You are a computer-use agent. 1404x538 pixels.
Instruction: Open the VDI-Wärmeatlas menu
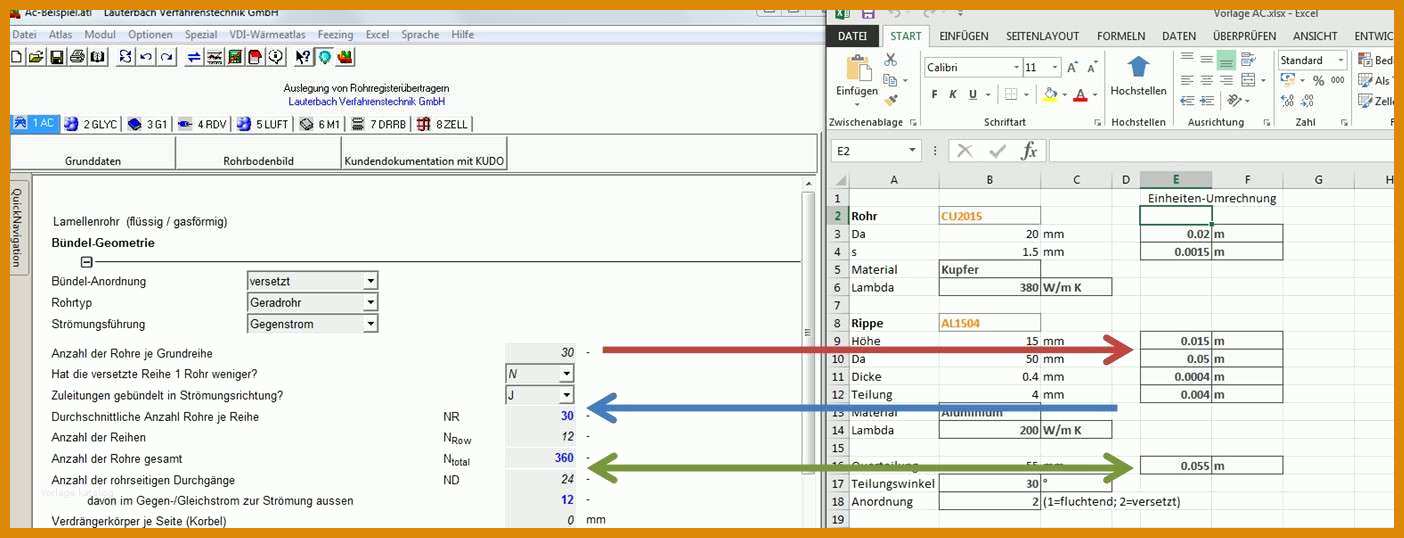(x=267, y=34)
